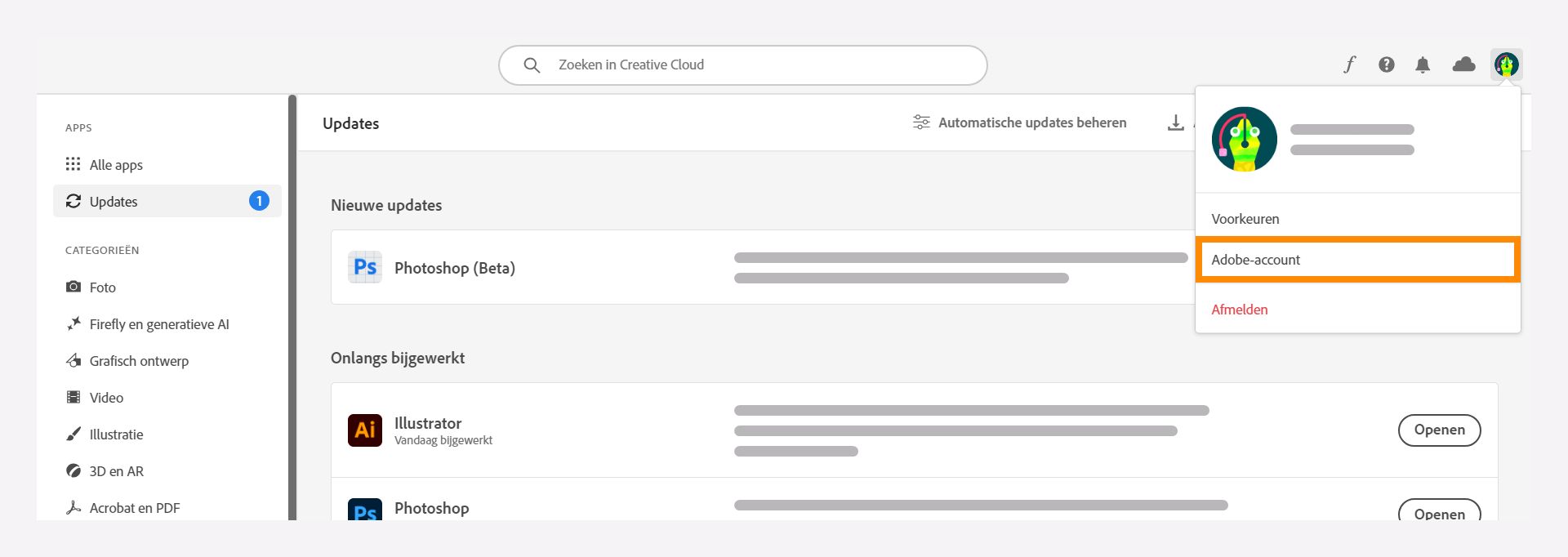The image size is (1568, 557).
Task: Click Afmelden to sign out
Action: click(x=1239, y=310)
